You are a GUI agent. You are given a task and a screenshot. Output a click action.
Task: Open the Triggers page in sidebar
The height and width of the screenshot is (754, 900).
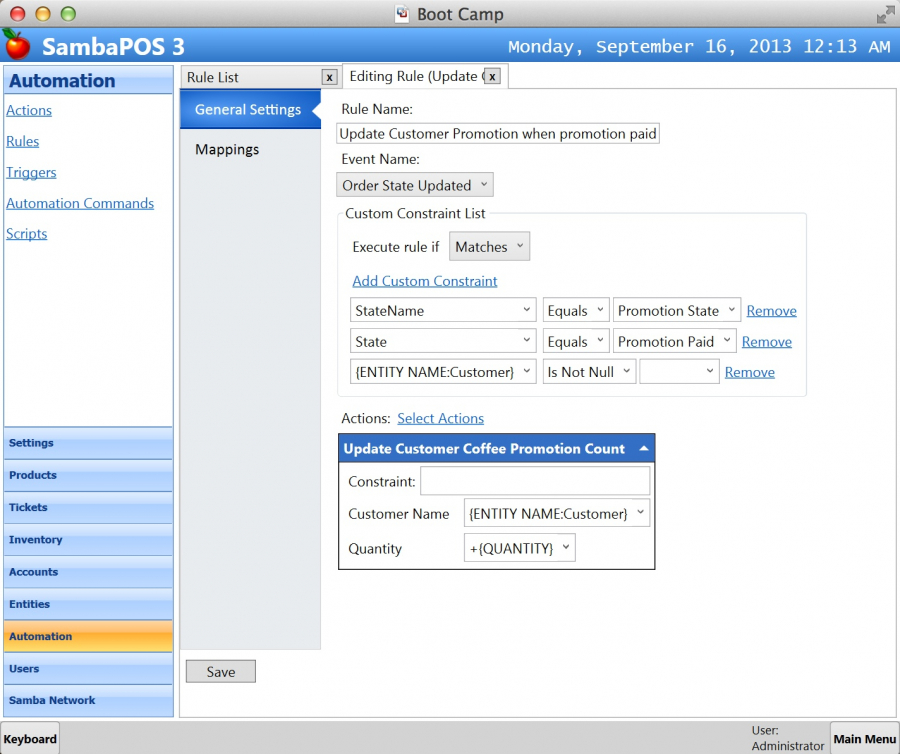coord(31,172)
